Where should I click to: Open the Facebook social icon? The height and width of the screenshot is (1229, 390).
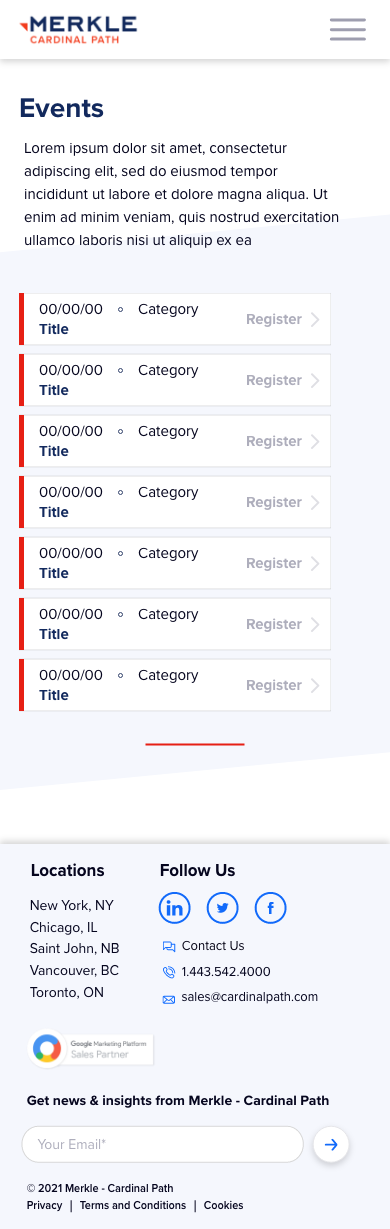(271, 908)
